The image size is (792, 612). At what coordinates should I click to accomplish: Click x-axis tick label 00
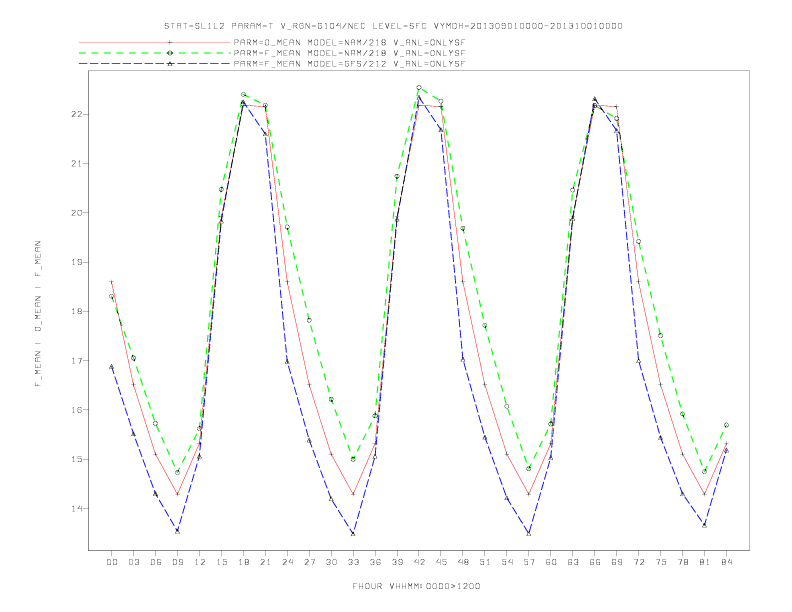point(112,562)
